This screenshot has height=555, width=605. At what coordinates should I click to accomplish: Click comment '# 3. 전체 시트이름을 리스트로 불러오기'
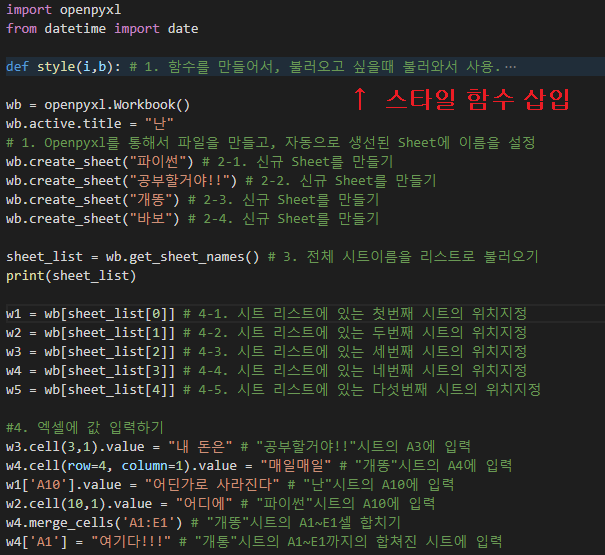pos(403,257)
